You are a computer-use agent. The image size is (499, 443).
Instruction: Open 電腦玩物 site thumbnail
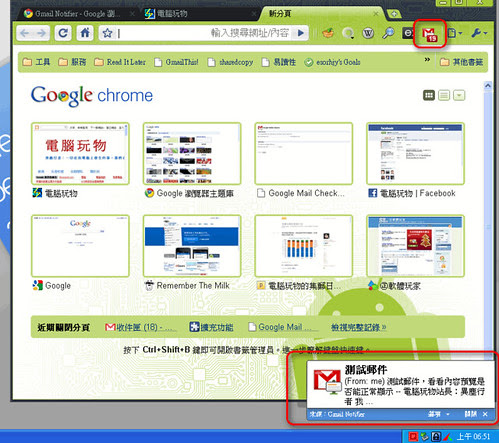click(80, 154)
